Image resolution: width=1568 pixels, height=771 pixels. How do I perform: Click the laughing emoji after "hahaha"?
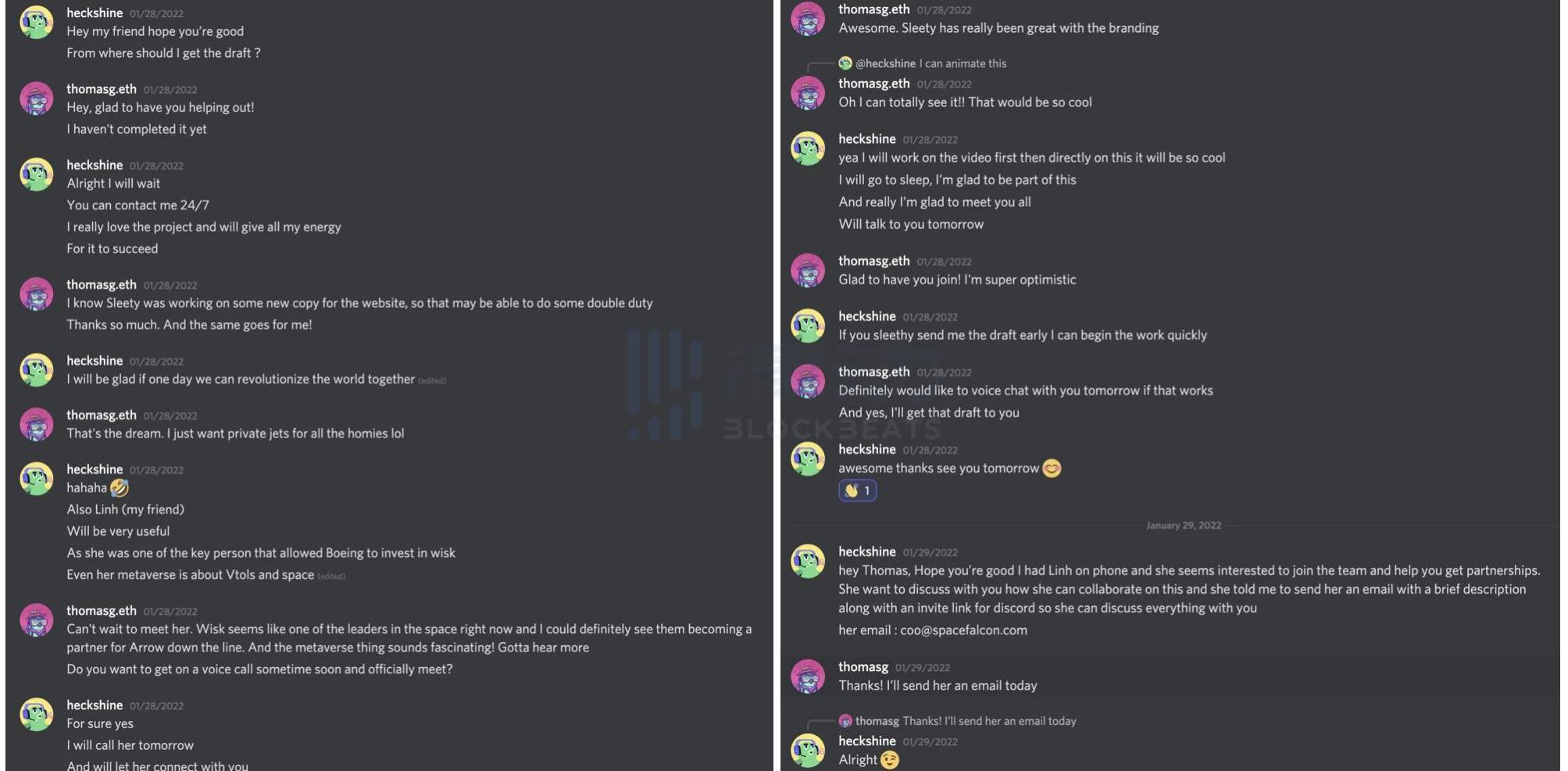(120, 488)
